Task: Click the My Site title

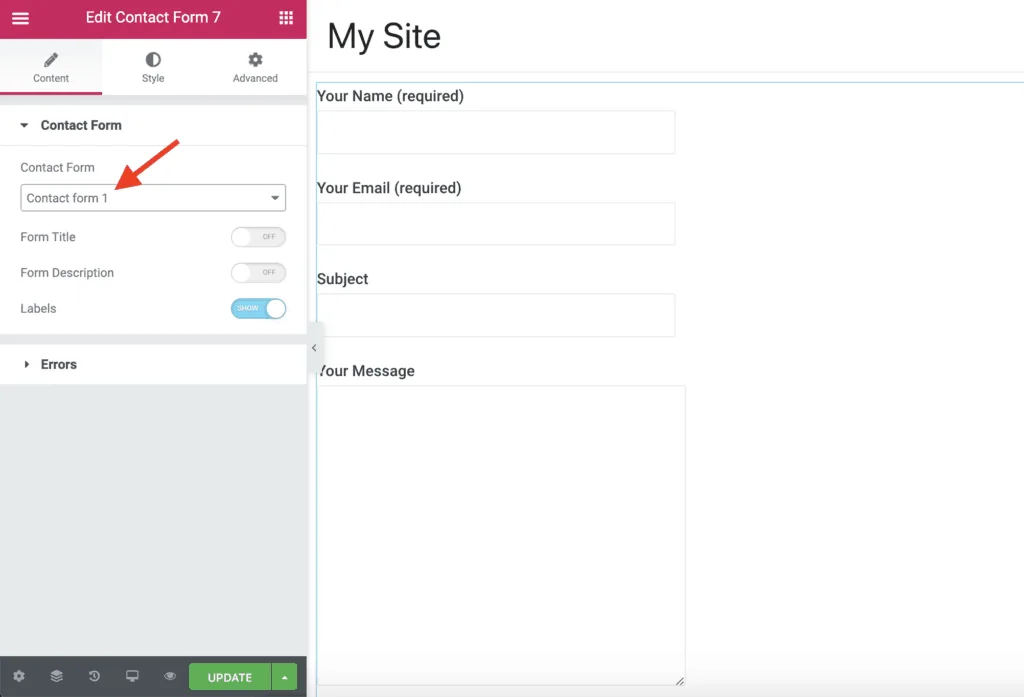Action: [x=384, y=37]
